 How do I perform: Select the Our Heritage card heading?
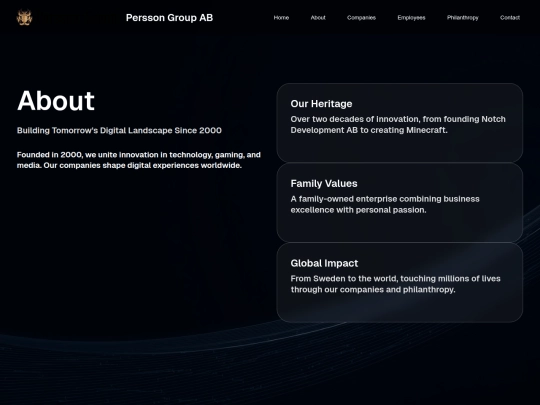click(321, 104)
